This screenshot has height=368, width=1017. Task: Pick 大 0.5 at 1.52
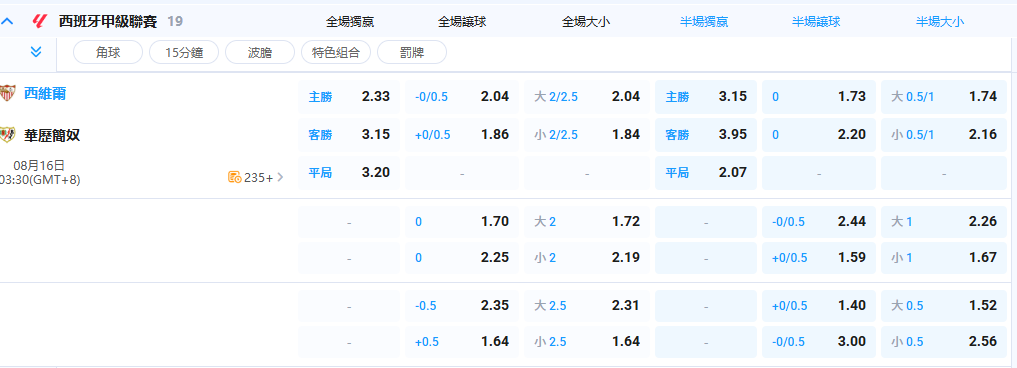point(944,306)
